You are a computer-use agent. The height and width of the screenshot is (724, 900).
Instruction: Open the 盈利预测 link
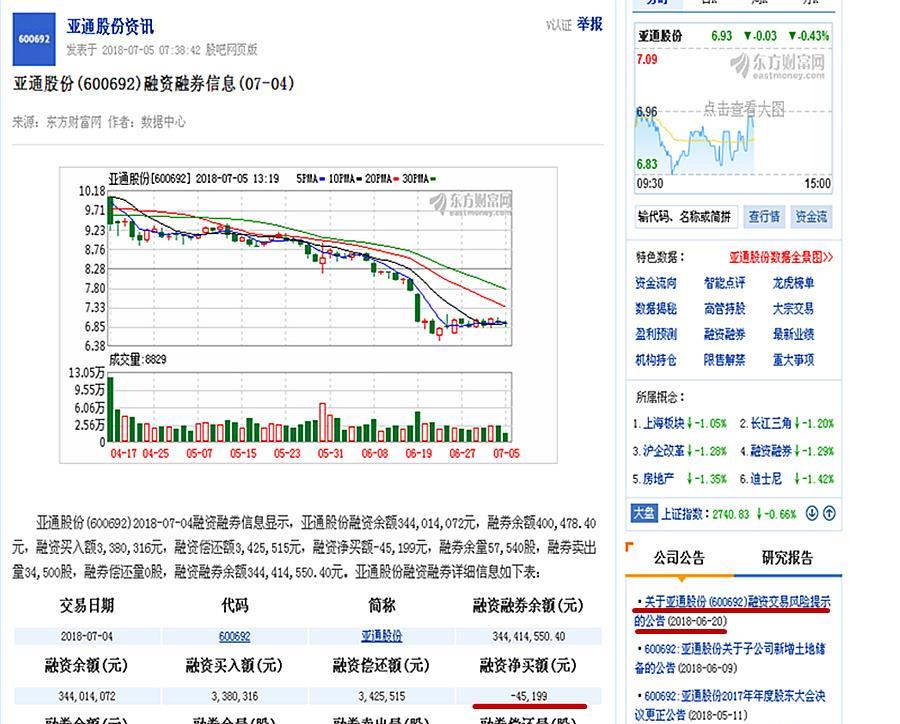(x=655, y=334)
